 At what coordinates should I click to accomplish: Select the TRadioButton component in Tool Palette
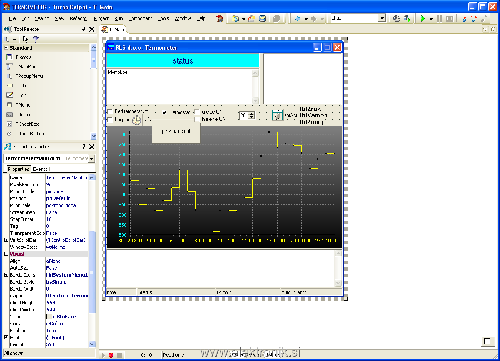coord(27,133)
